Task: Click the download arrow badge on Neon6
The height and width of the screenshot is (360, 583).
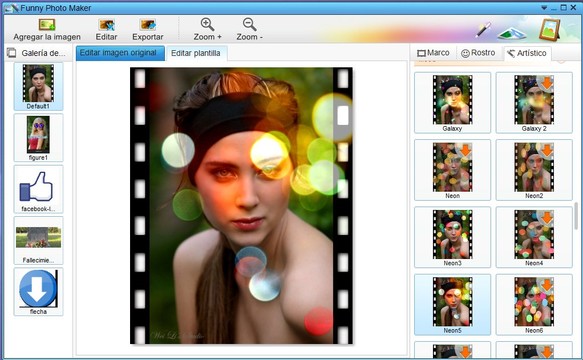Action: 546,285
